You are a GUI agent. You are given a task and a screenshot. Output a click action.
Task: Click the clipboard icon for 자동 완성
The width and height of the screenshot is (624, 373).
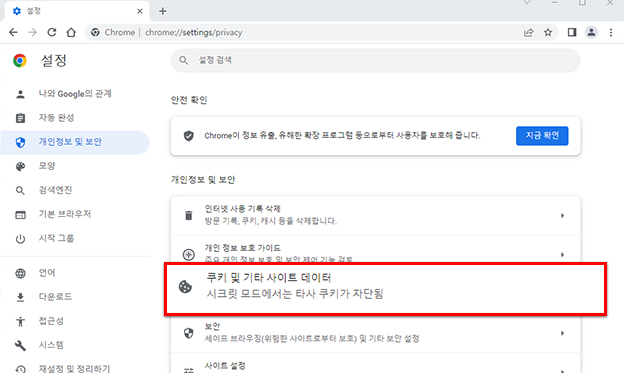pos(20,118)
